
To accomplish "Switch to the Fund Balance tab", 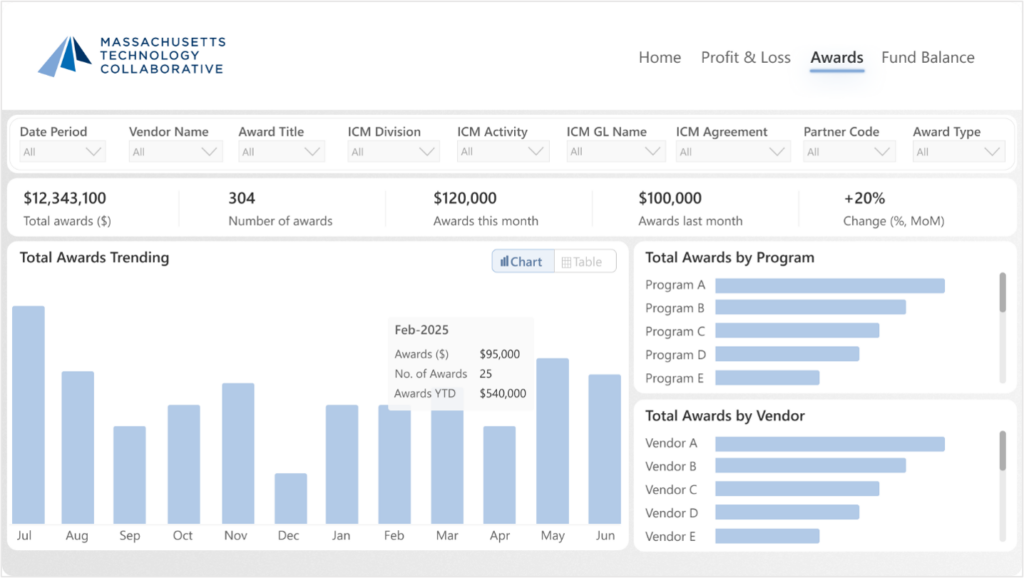I will click(x=927, y=57).
